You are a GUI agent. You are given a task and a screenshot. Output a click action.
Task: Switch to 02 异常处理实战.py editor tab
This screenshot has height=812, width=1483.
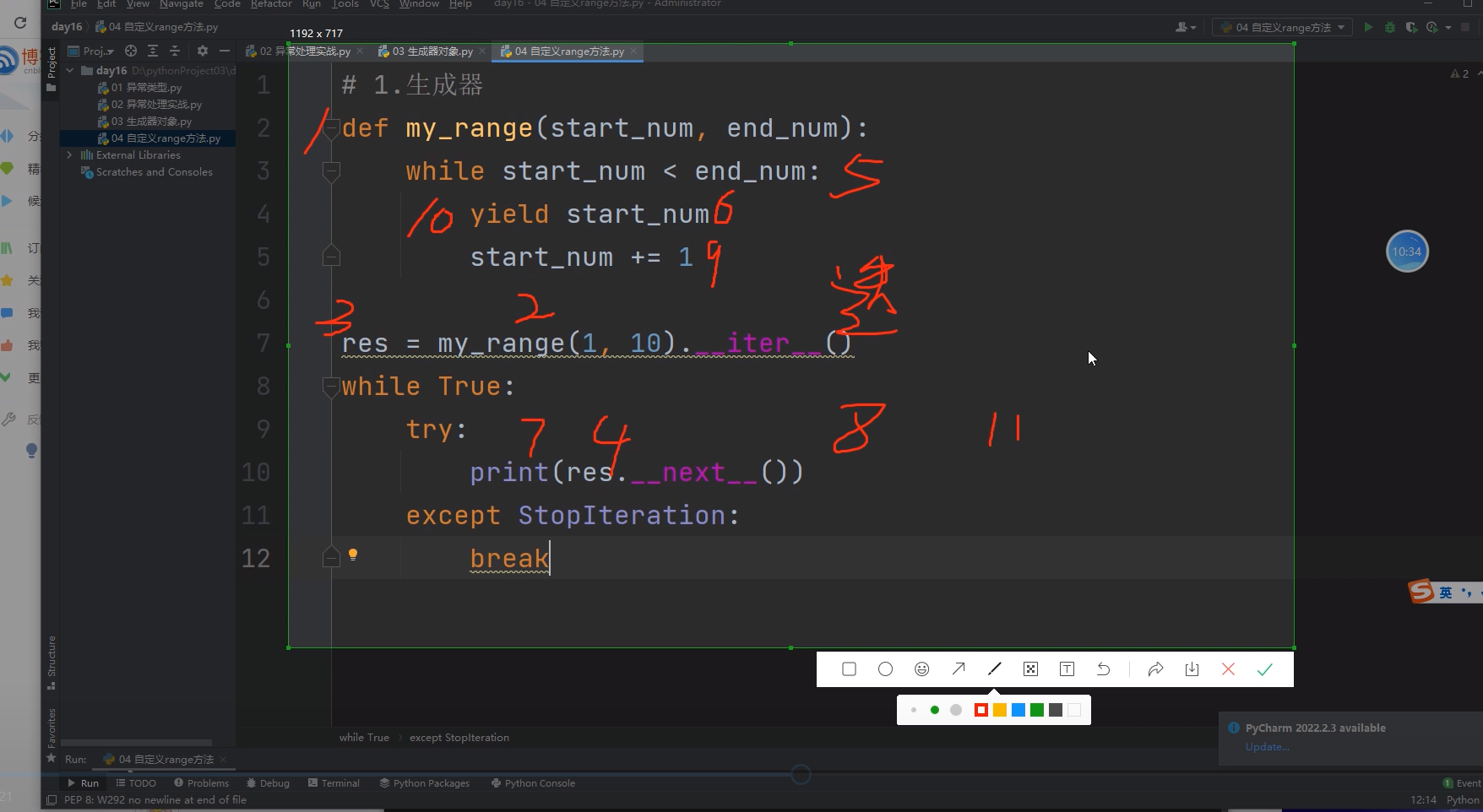[x=304, y=51]
